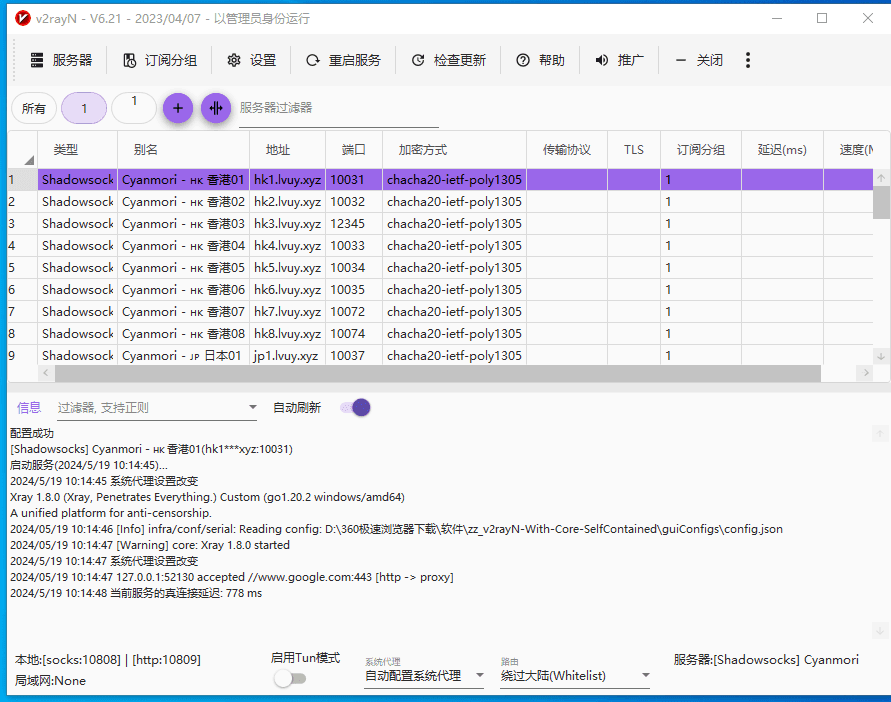Click the 订阅分组 subscription group icon
The image size is (891, 702).
[128, 59]
